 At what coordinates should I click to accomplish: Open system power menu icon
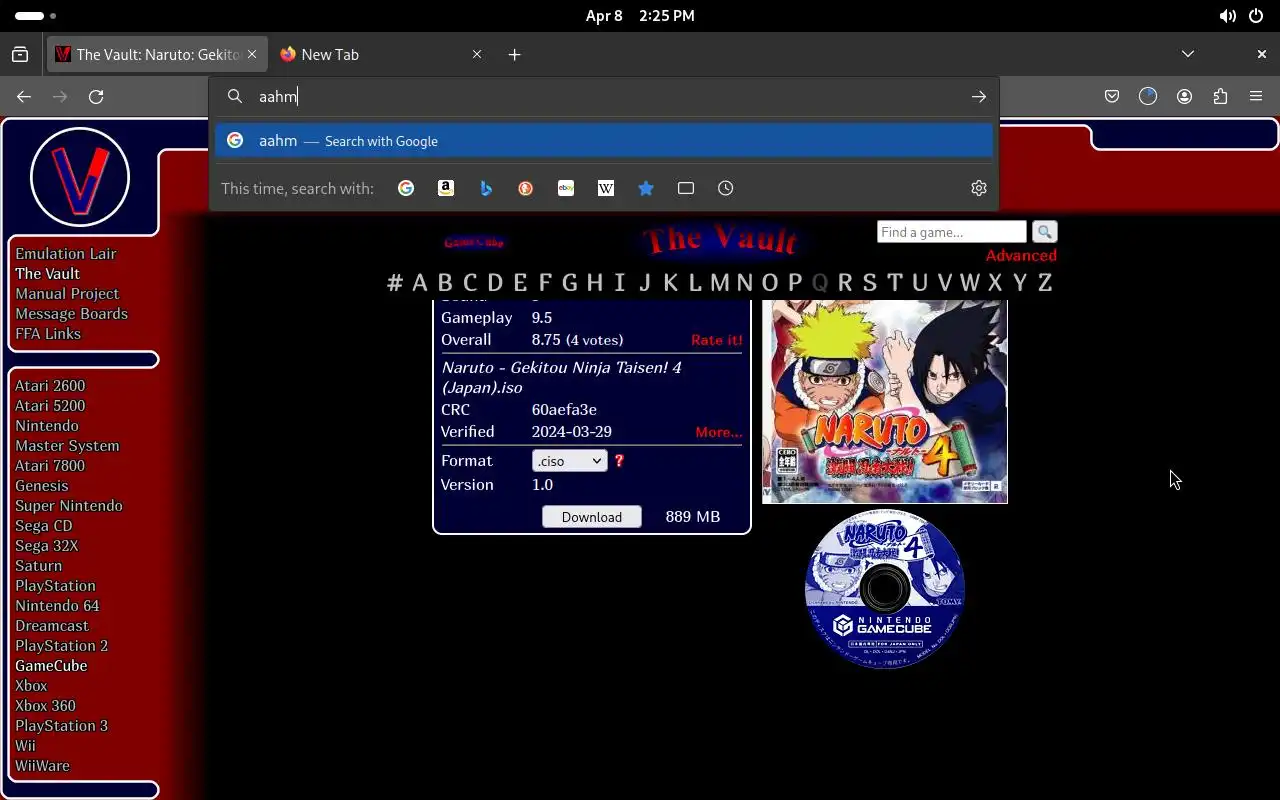pyautogui.click(x=1256, y=16)
